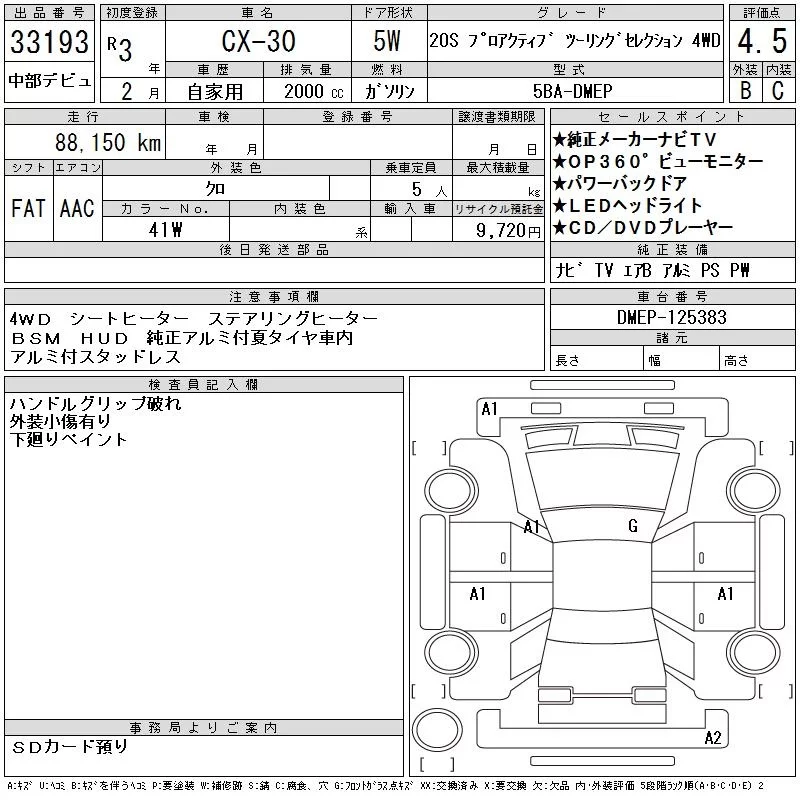
Task: Select seating capacity 5 人
Action: (429, 190)
